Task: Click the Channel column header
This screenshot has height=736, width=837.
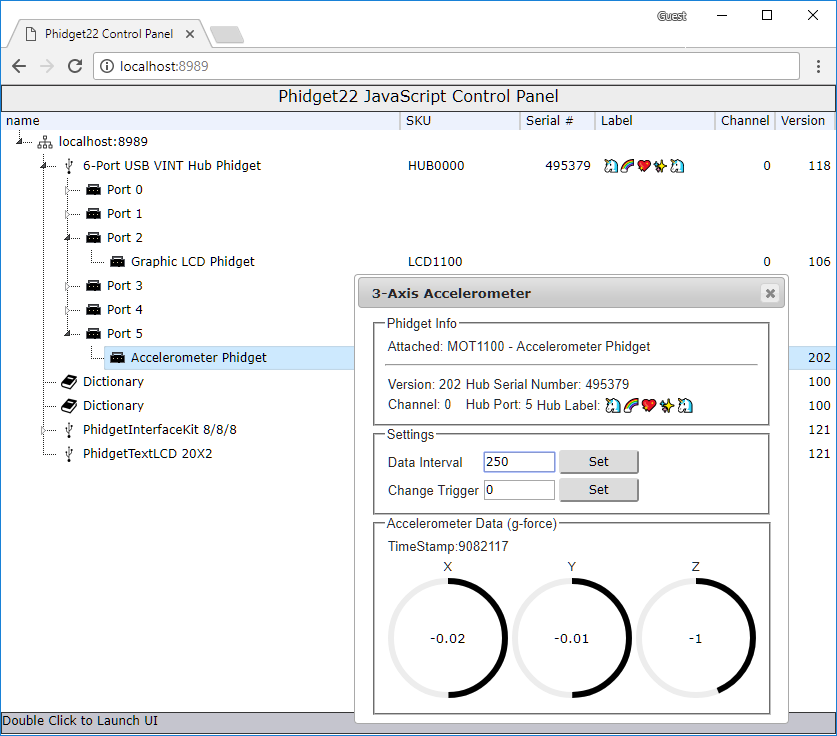Action: pyautogui.click(x=745, y=121)
